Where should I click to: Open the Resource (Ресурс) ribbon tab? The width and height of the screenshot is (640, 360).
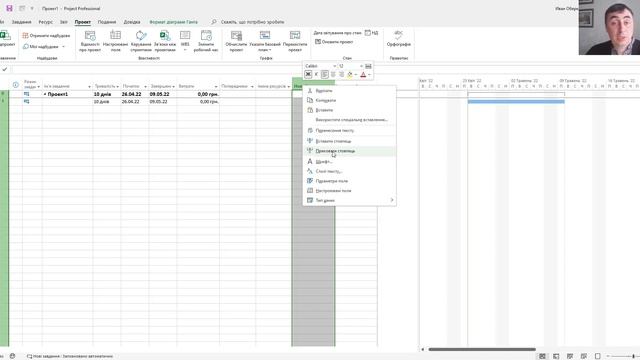(45, 22)
